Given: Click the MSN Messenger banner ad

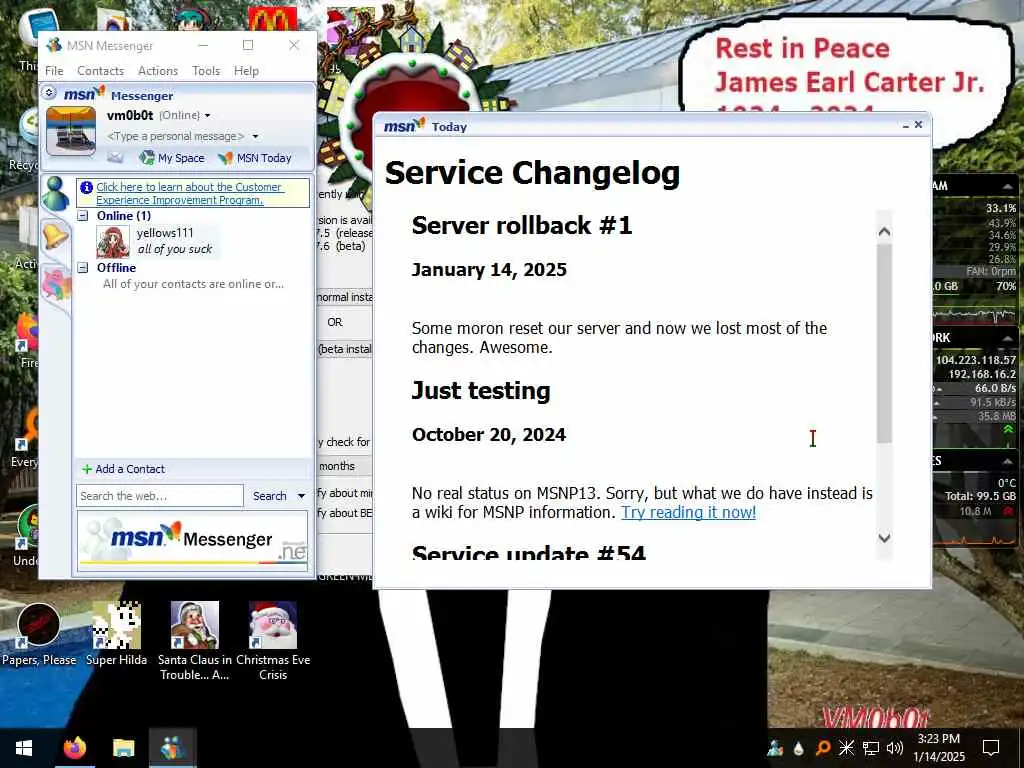Looking at the screenshot, I should 192,540.
